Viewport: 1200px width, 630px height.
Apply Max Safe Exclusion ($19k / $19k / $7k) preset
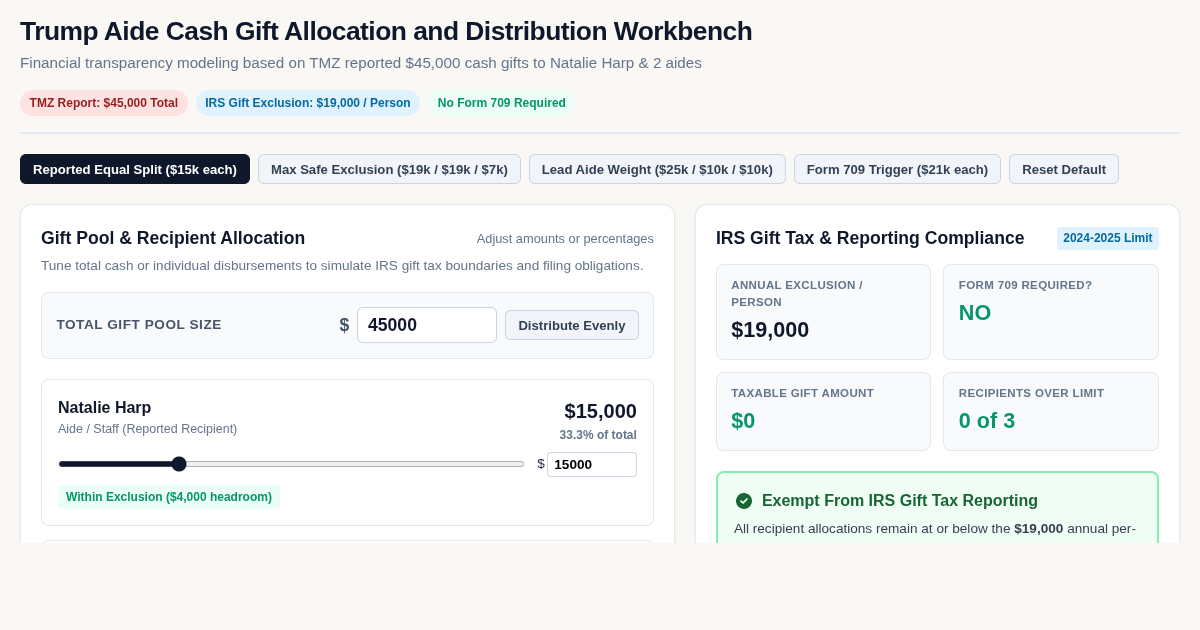[389, 169]
